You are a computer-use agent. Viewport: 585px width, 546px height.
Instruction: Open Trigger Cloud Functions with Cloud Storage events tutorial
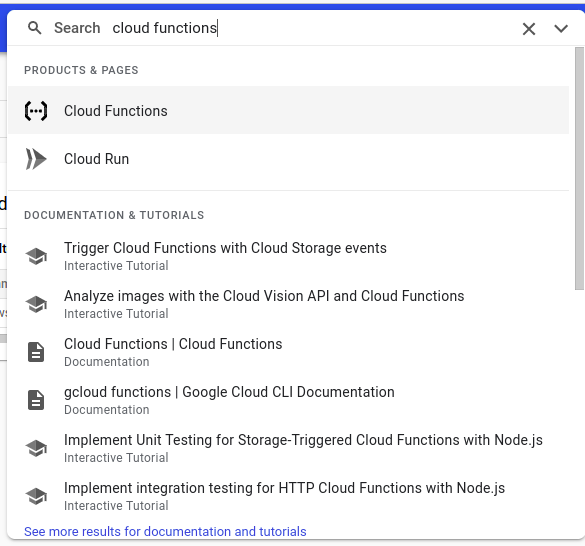click(x=288, y=256)
